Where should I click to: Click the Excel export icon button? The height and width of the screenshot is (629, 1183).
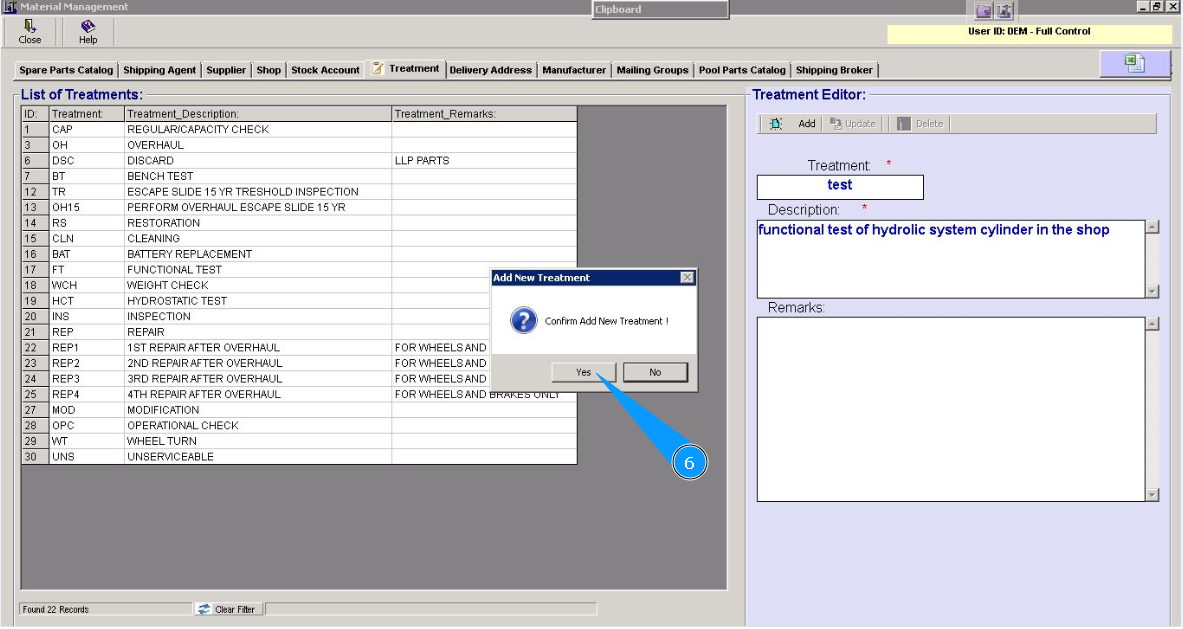point(1134,63)
